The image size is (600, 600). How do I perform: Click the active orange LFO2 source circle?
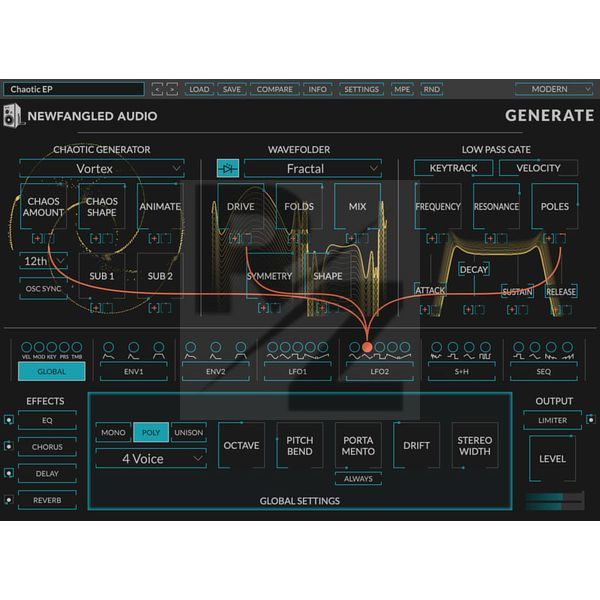tap(367, 347)
